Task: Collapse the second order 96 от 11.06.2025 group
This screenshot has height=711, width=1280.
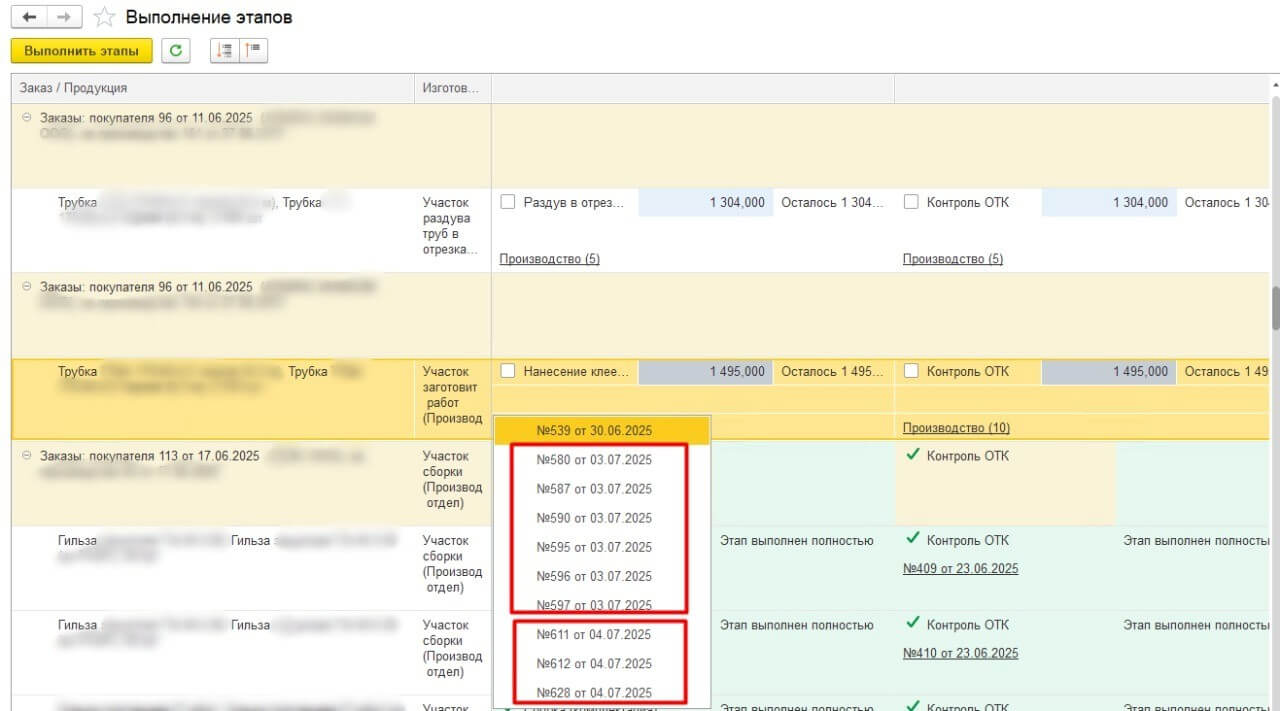Action: point(27,287)
